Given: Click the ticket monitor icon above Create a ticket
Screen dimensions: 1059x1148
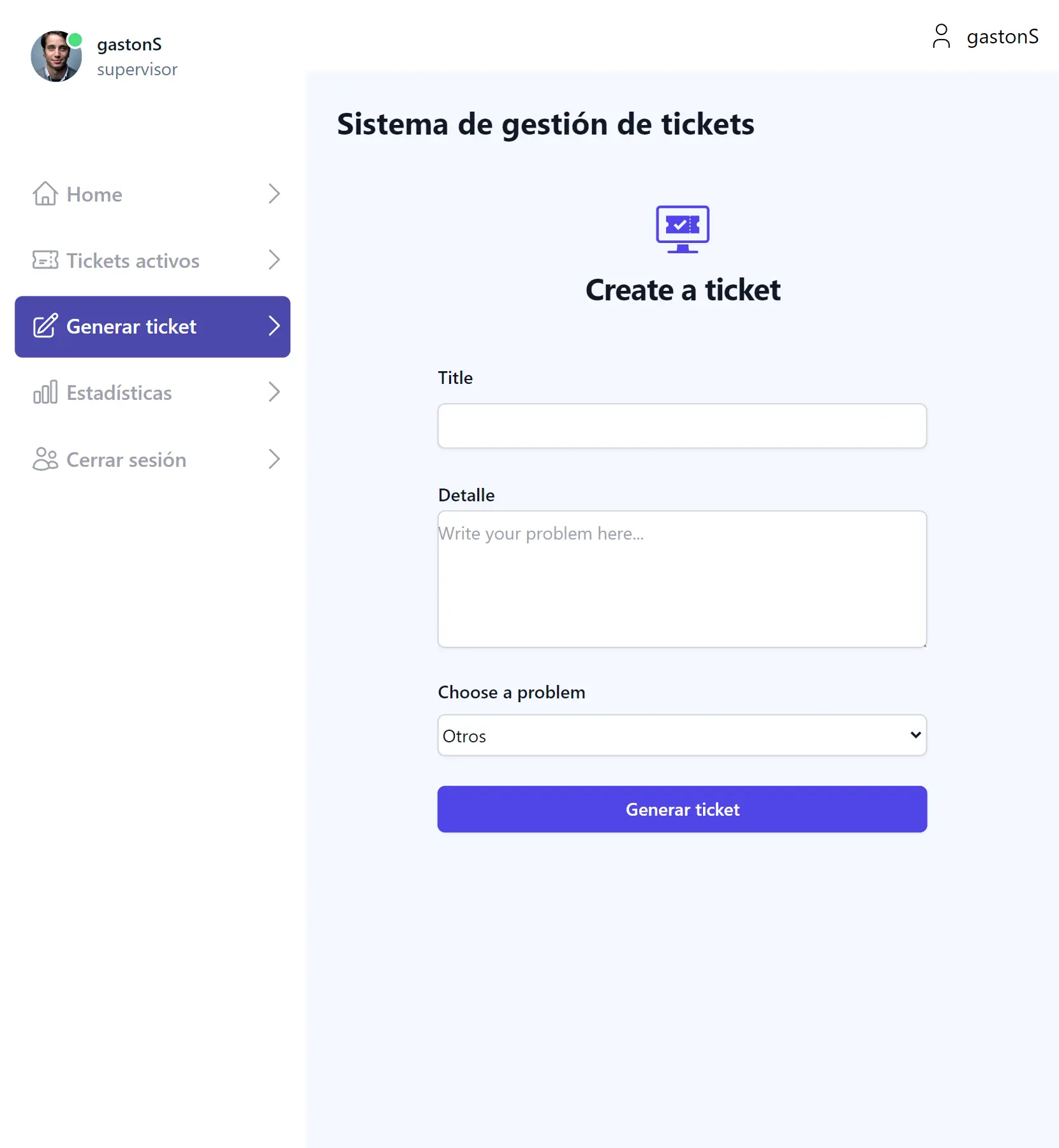Looking at the screenshot, I should coord(682,230).
